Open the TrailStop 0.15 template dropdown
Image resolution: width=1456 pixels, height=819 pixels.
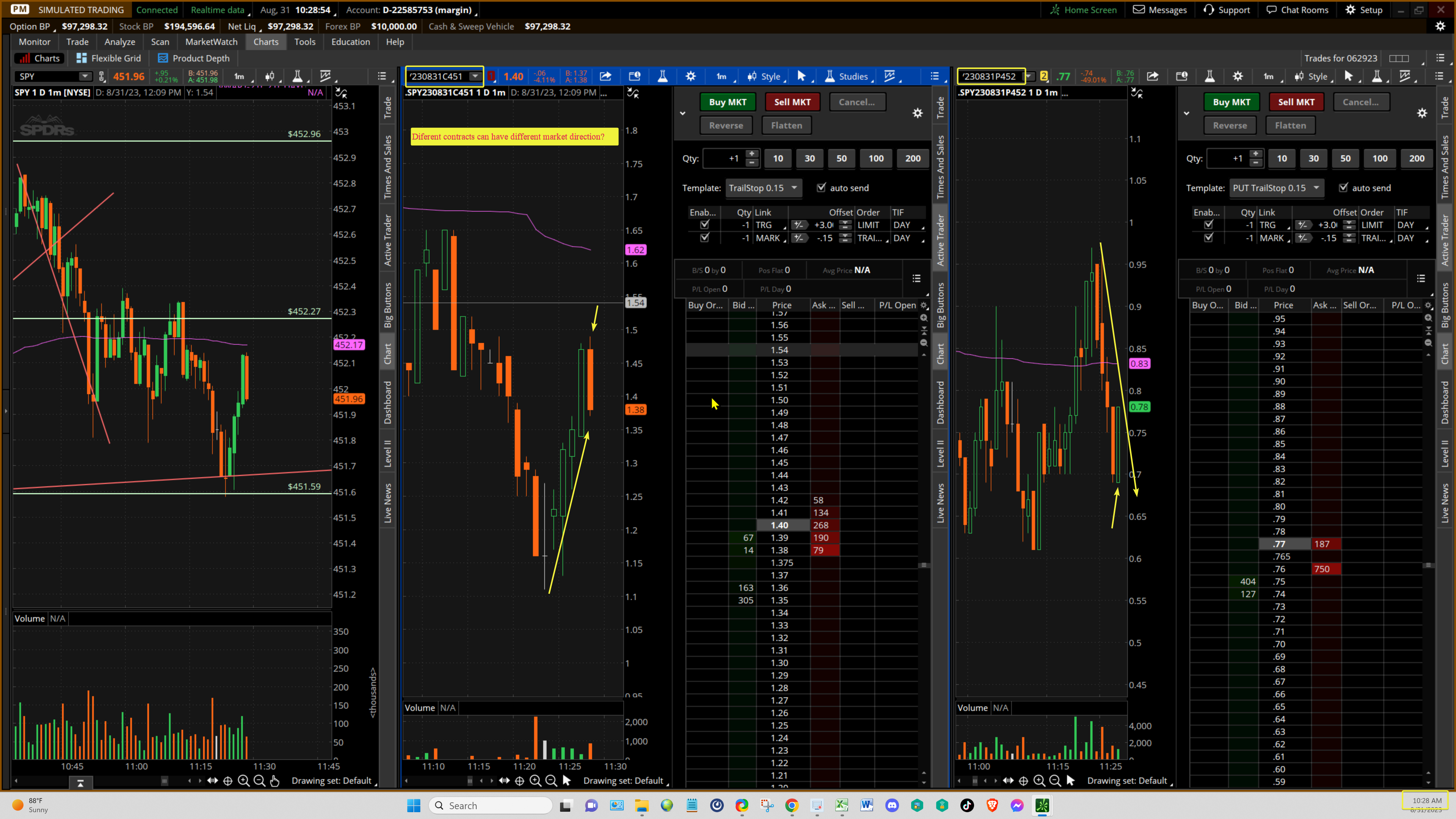[x=763, y=188]
